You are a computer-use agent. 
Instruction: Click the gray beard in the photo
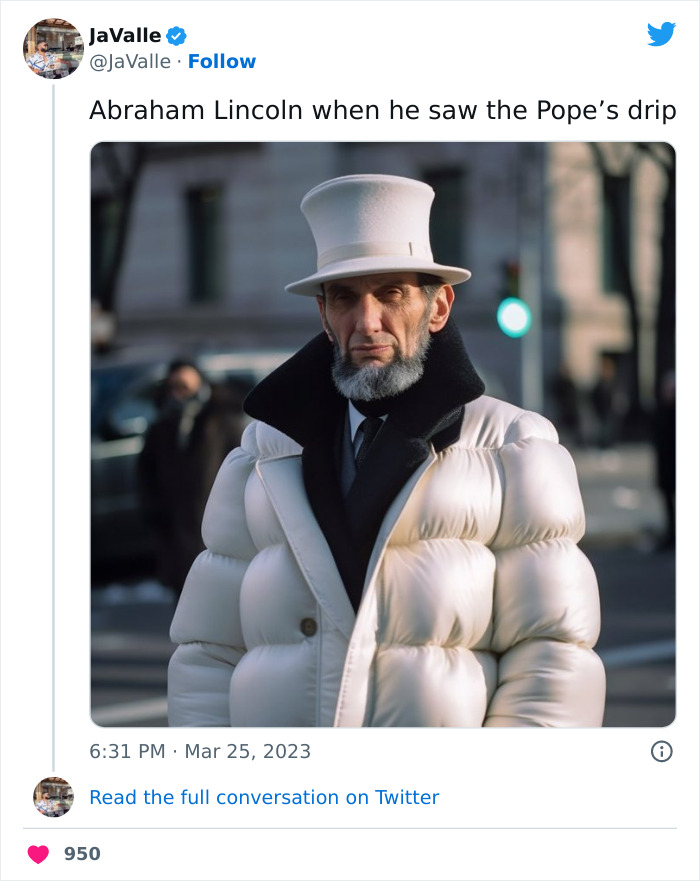[380, 375]
